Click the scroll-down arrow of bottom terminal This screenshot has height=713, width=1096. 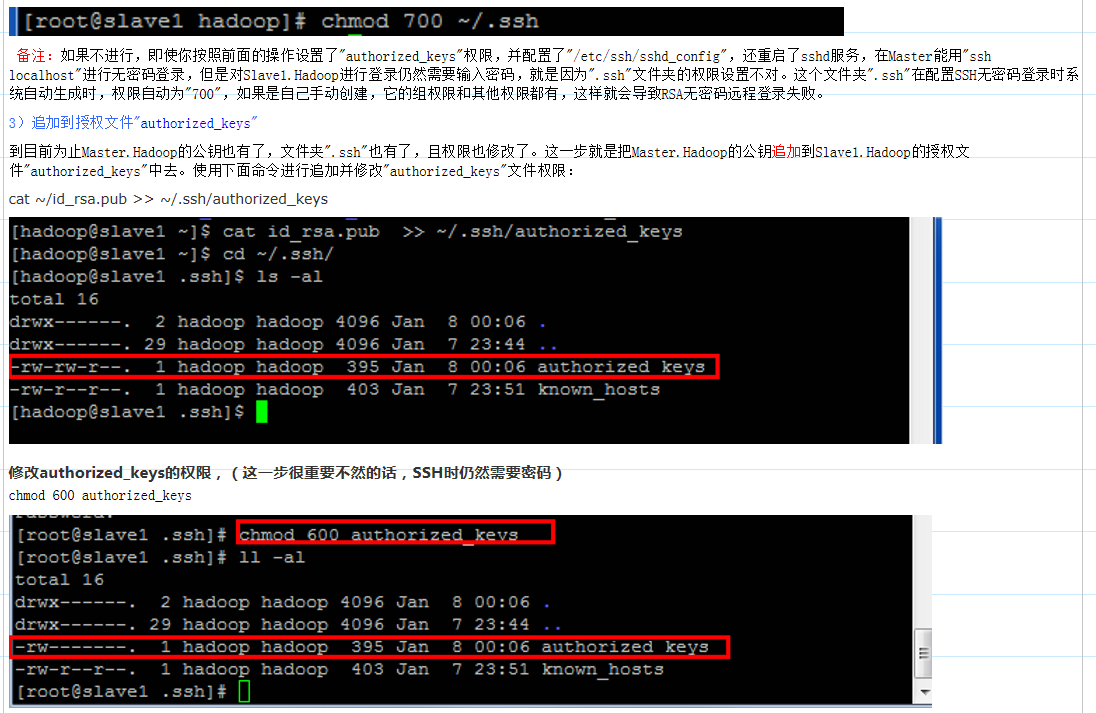click(924, 692)
